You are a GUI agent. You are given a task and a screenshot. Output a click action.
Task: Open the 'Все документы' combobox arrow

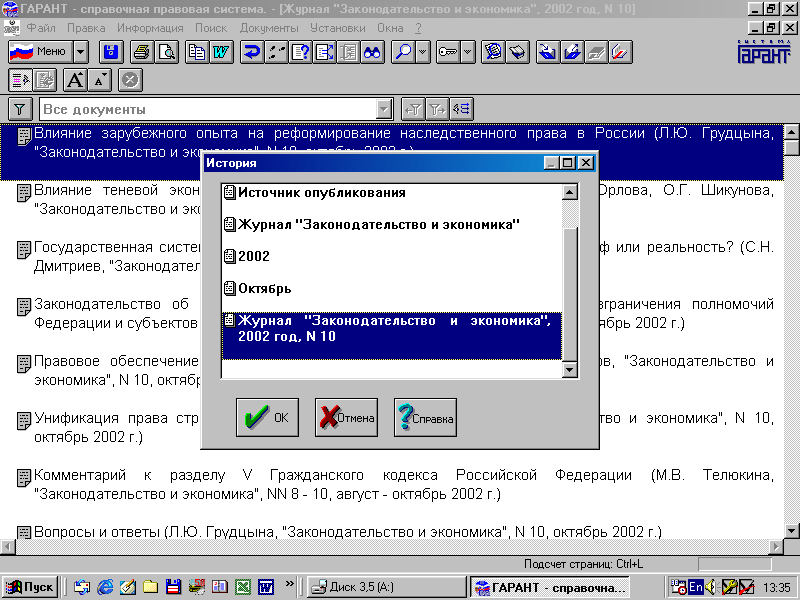(x=384, y=109)
